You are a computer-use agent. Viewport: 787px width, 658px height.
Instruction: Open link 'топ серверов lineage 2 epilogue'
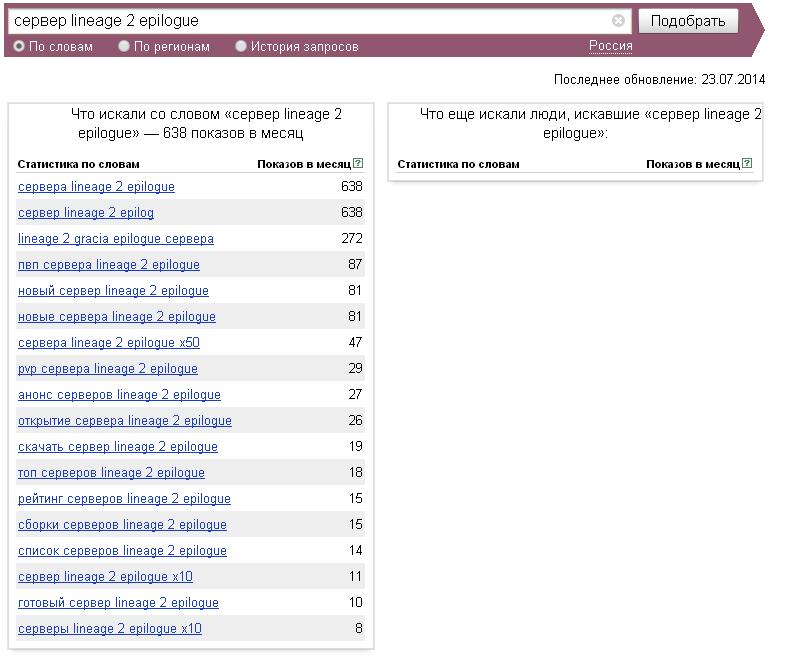coord(111,473)
